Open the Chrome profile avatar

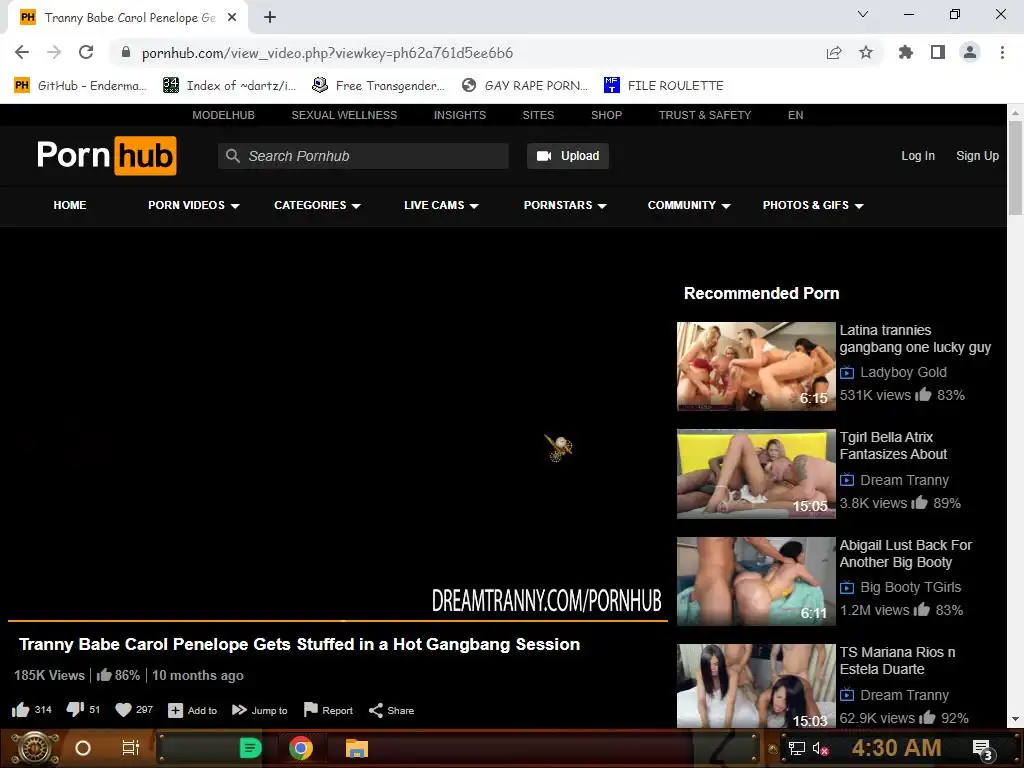(970, 52)
